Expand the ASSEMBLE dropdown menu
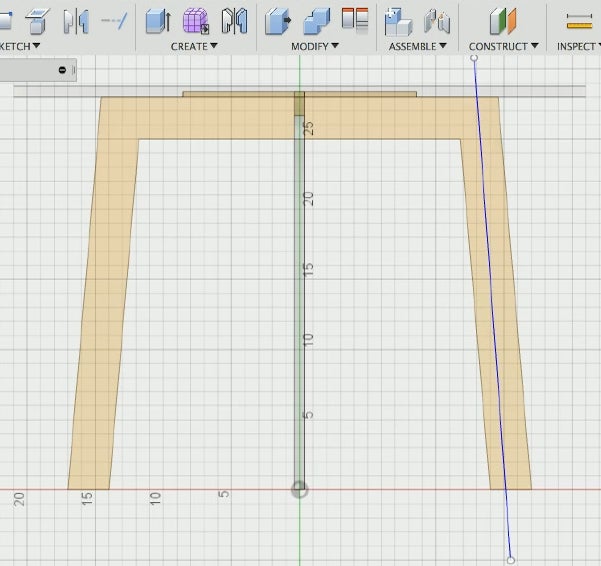 (418, 46)
